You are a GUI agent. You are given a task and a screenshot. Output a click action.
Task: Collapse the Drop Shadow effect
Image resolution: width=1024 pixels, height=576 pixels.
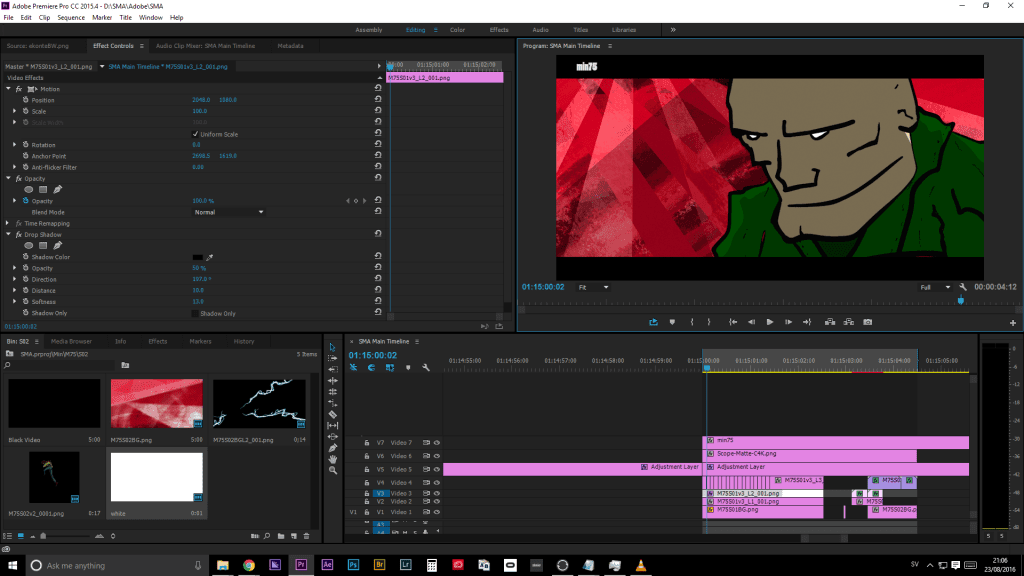[8, 234]
